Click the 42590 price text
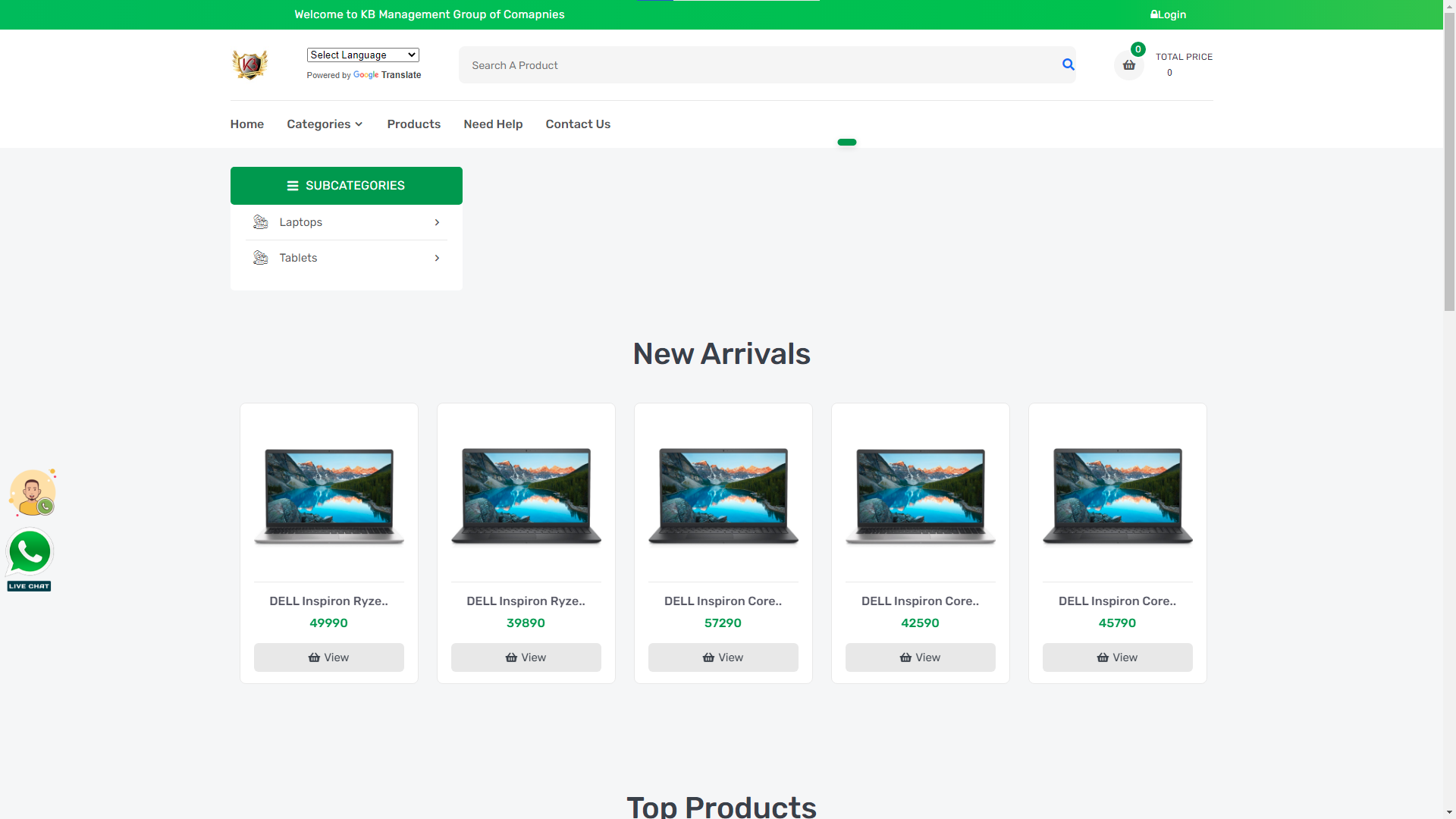The height and width of the screenshot is (819, 1456). pos(920,623)
